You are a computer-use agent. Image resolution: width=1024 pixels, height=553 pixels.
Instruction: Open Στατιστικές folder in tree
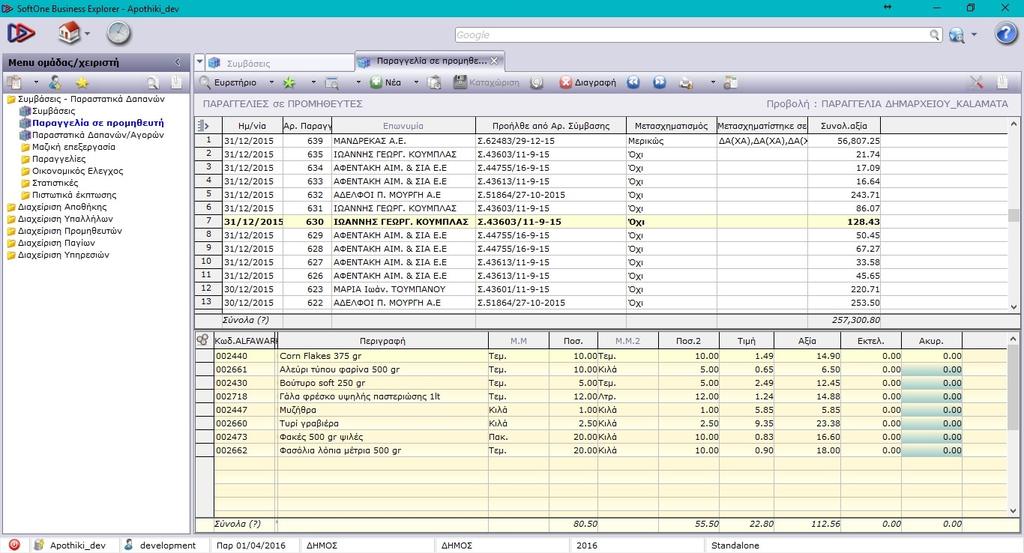coord(55,183)
